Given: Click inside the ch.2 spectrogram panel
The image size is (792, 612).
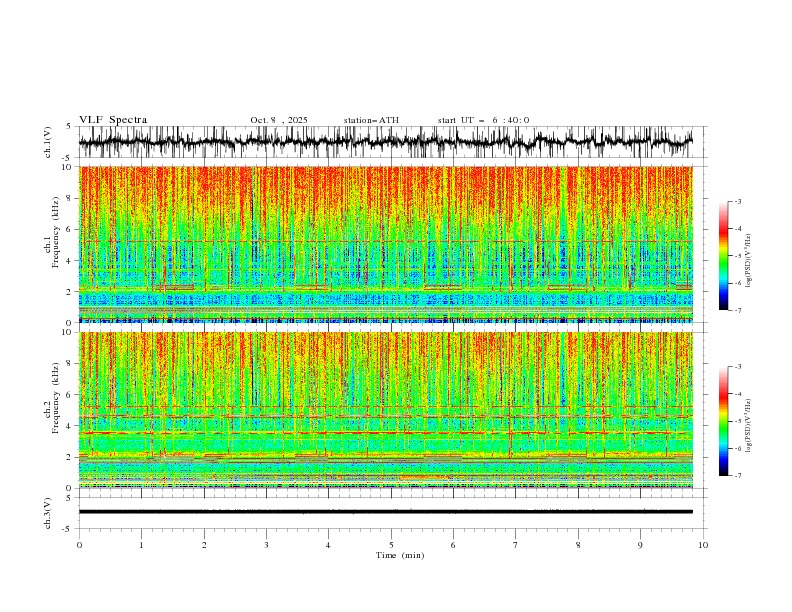Looking at the screenshot, I should coord(385,410).
